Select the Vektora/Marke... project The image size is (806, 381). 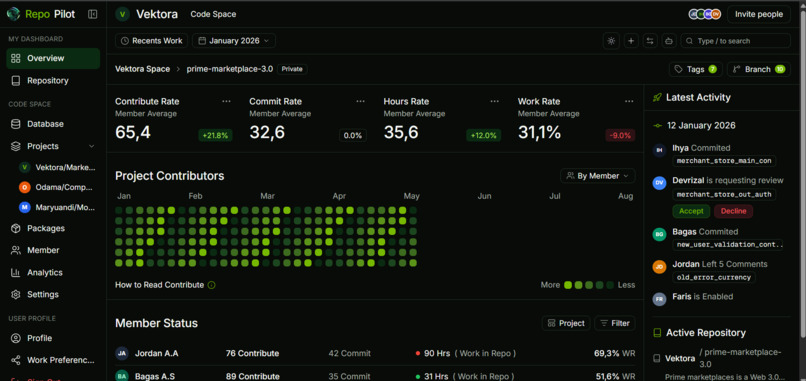tap(58, 167)
